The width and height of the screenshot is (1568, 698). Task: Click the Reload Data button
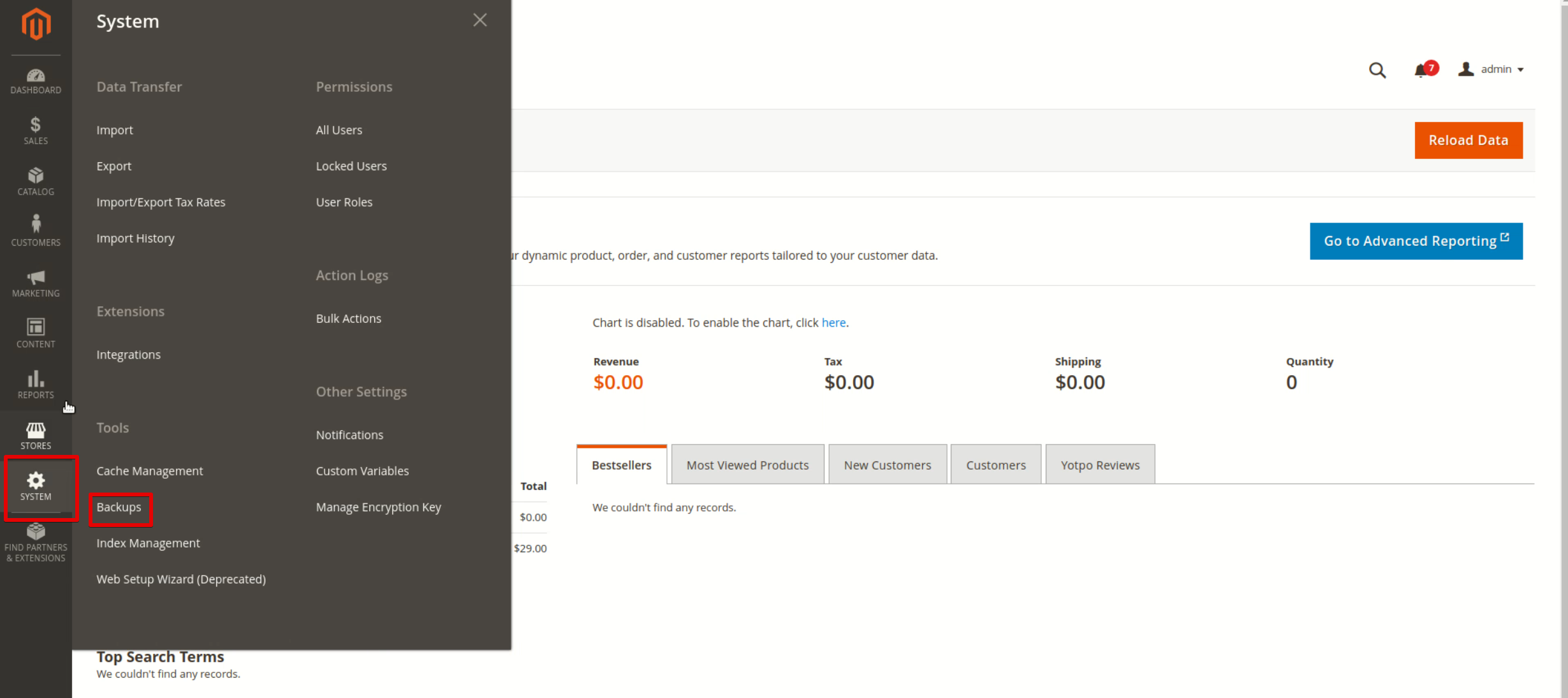(1468, 140)
